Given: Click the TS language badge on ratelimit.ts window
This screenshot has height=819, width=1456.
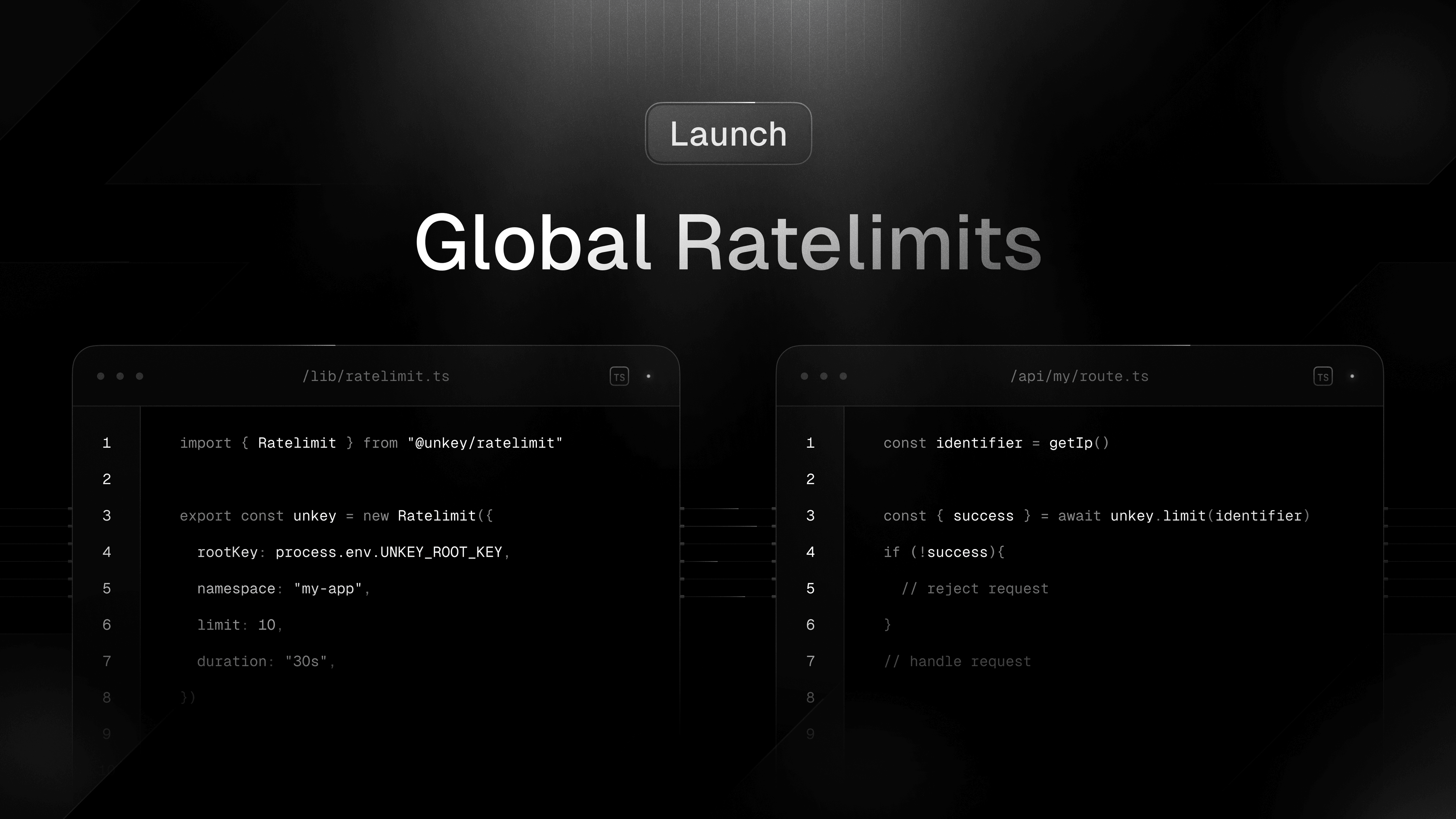Looking at the screenshot, I should coord(620,376).
